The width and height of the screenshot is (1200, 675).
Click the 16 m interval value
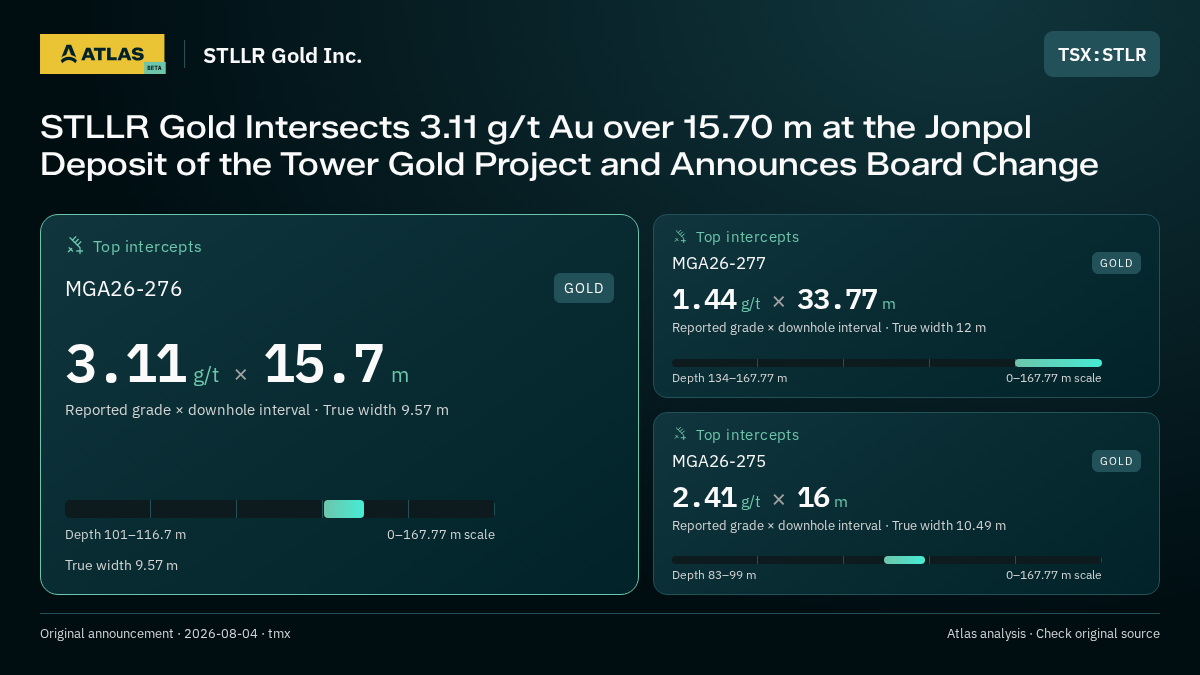(x=822, y=498)
